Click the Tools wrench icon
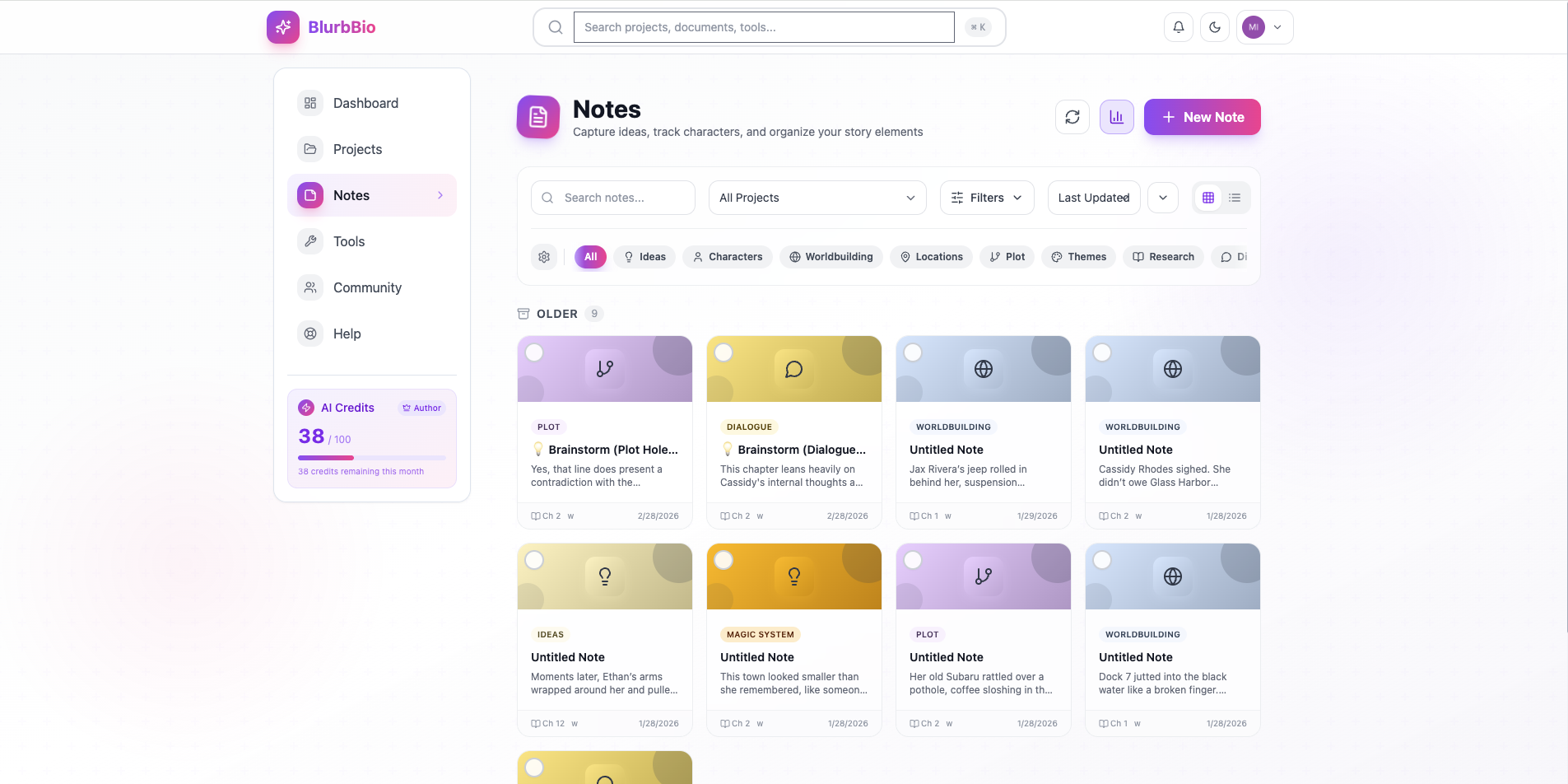Viewport: 1568px width, 784px height. click(310, 241)
